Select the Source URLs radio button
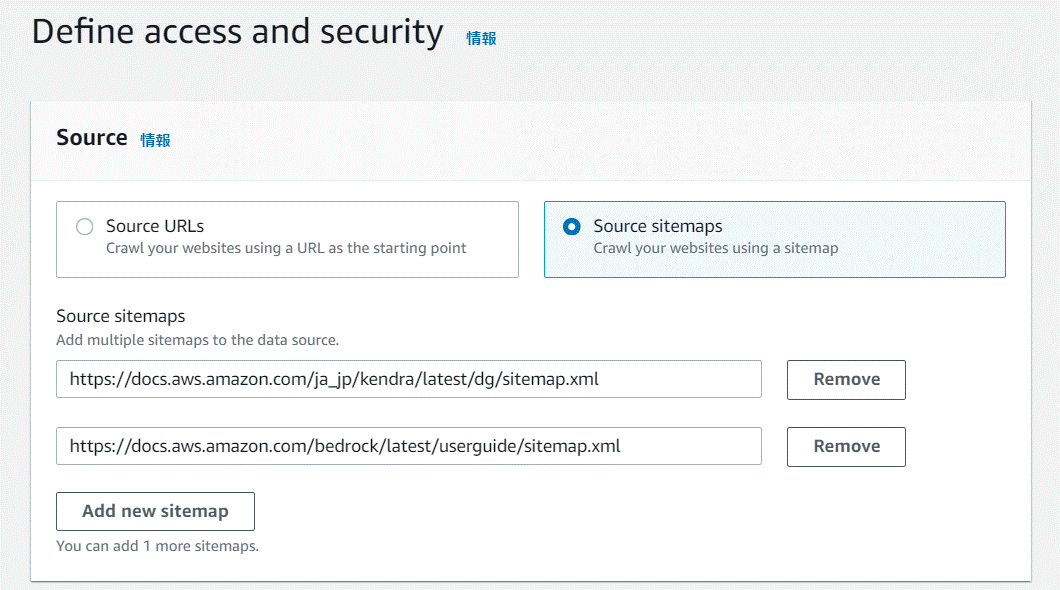This screenshot has width=1060, height=590. pyautogui.click(x=85, y=227)
